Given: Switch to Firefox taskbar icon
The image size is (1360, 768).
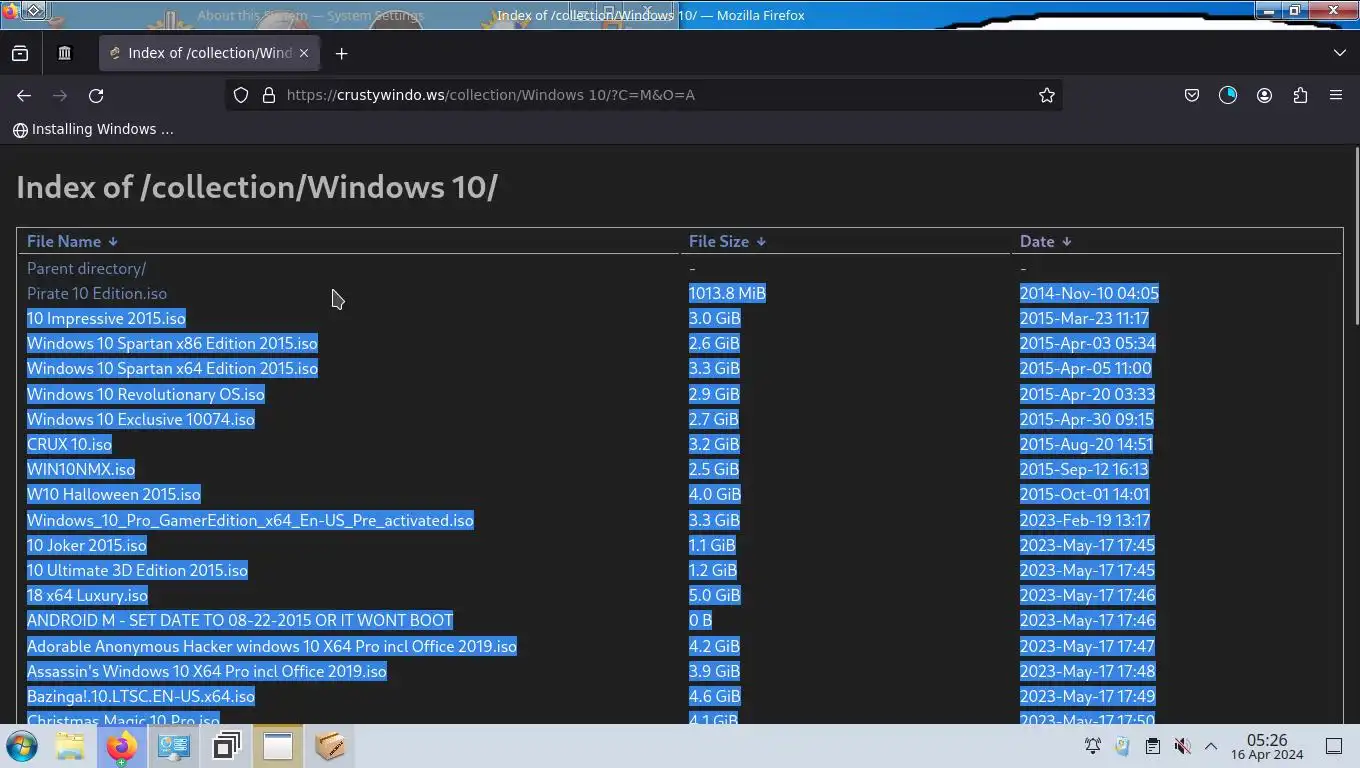Looking at the screenshot, I should coord(122,746).
